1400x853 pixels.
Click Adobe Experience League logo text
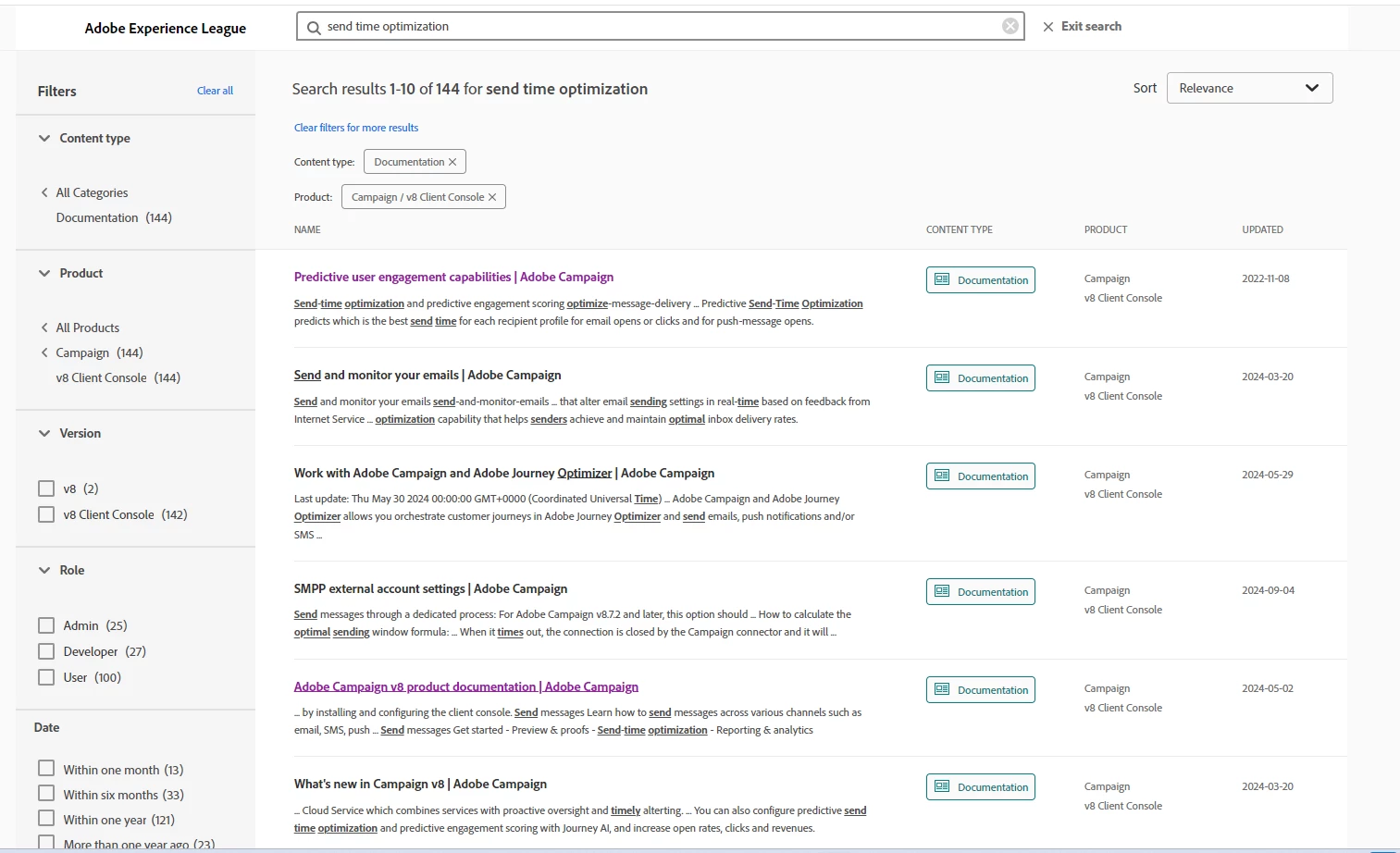coord(166,28)
